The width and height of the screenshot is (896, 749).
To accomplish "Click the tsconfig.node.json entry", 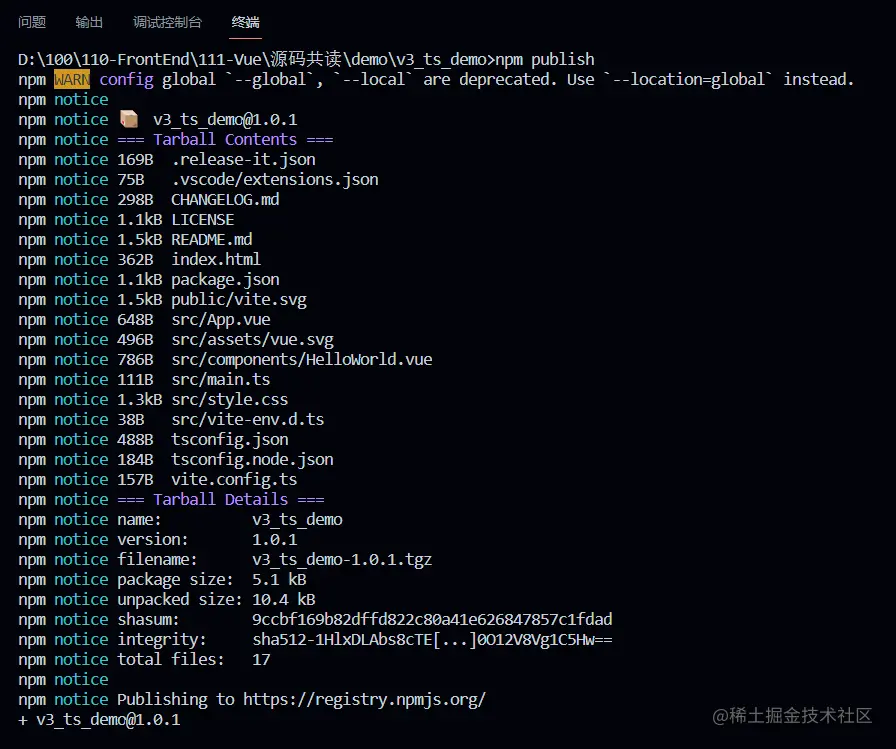I will tap(251, 459).
